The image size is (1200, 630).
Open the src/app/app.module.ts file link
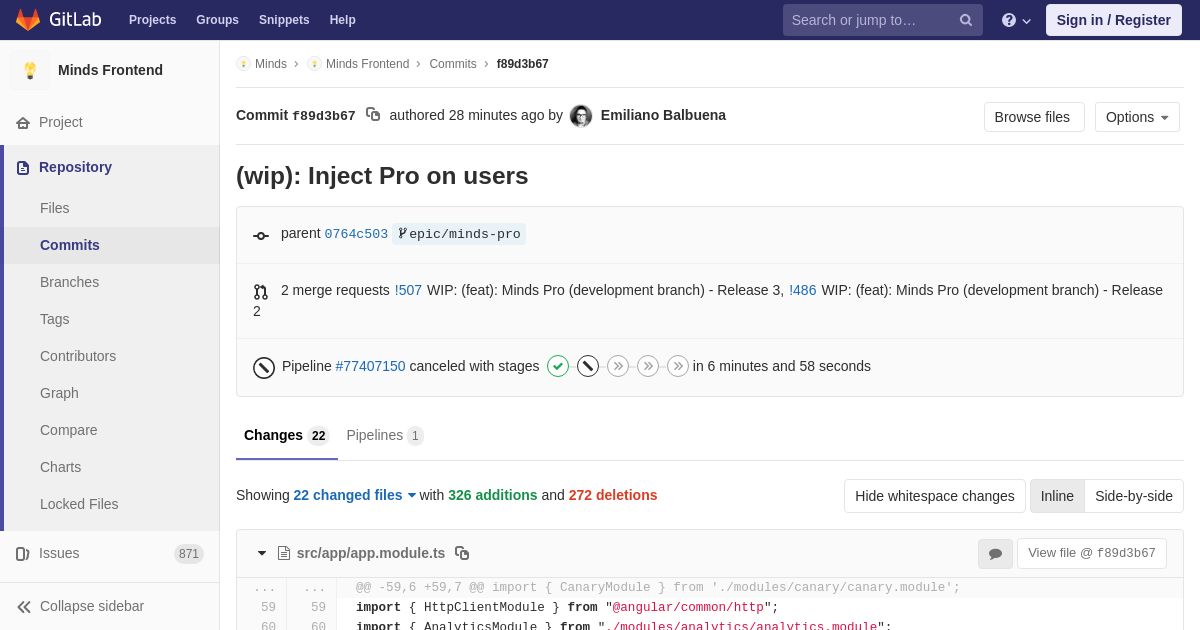pyautogui.click(x=371, y=553)
